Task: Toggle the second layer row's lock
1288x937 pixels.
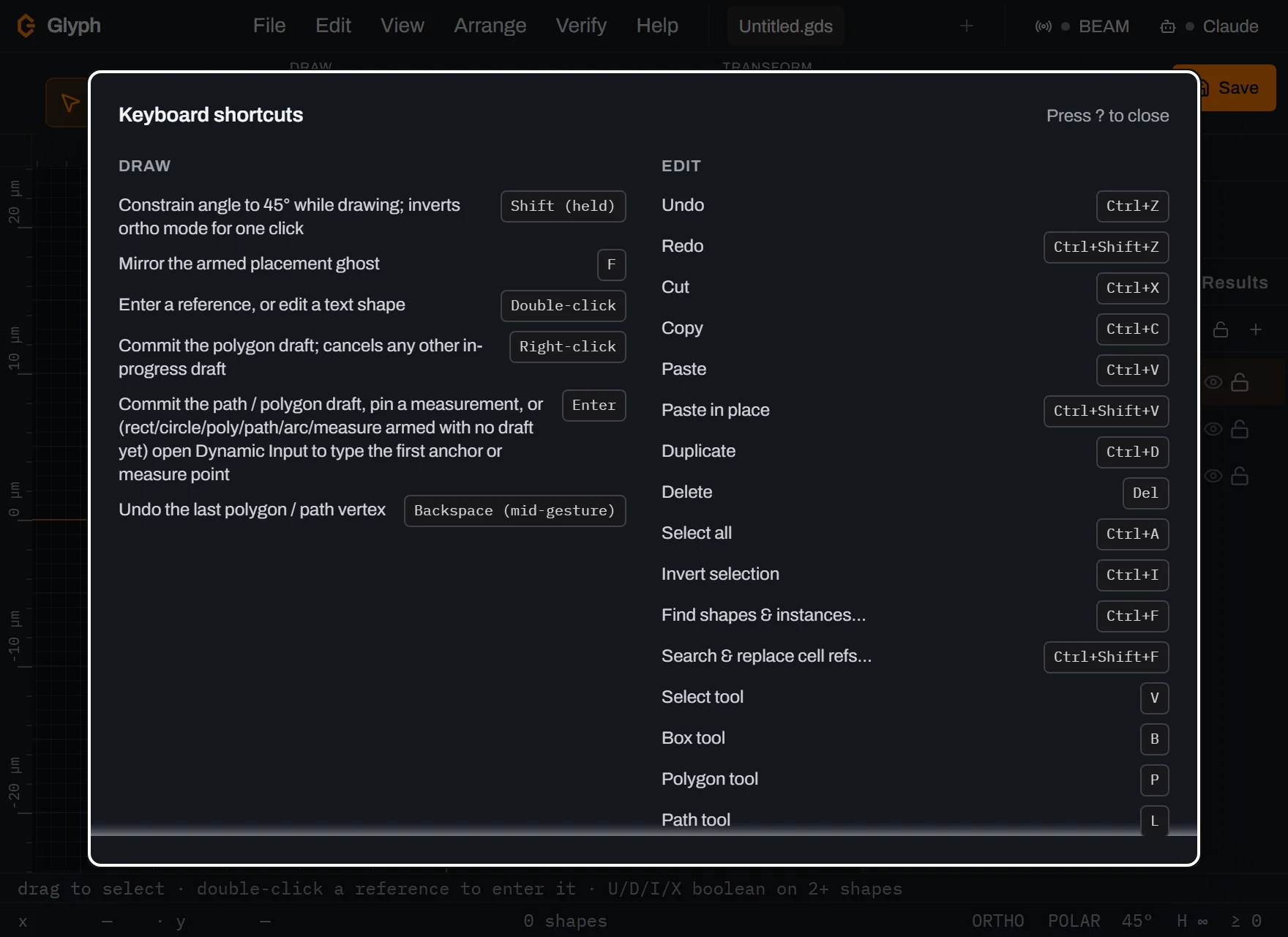Action: coord(1240,429)
